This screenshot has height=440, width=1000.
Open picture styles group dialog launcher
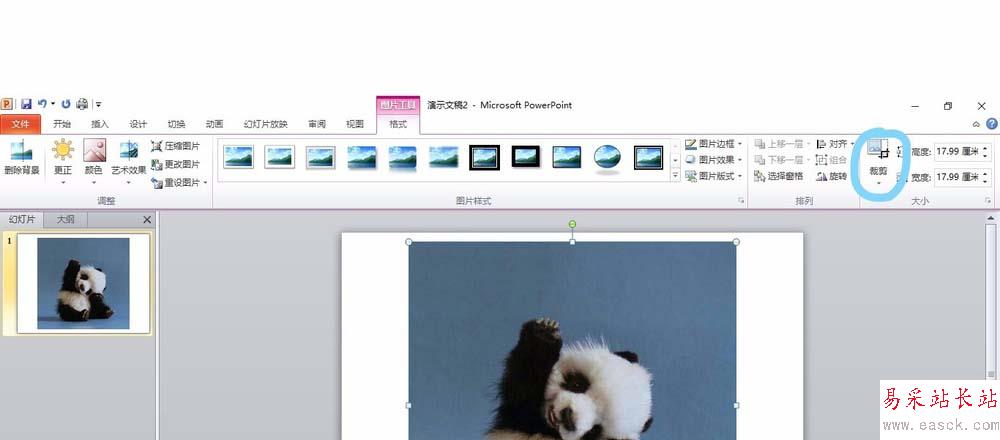coord(741,201)
